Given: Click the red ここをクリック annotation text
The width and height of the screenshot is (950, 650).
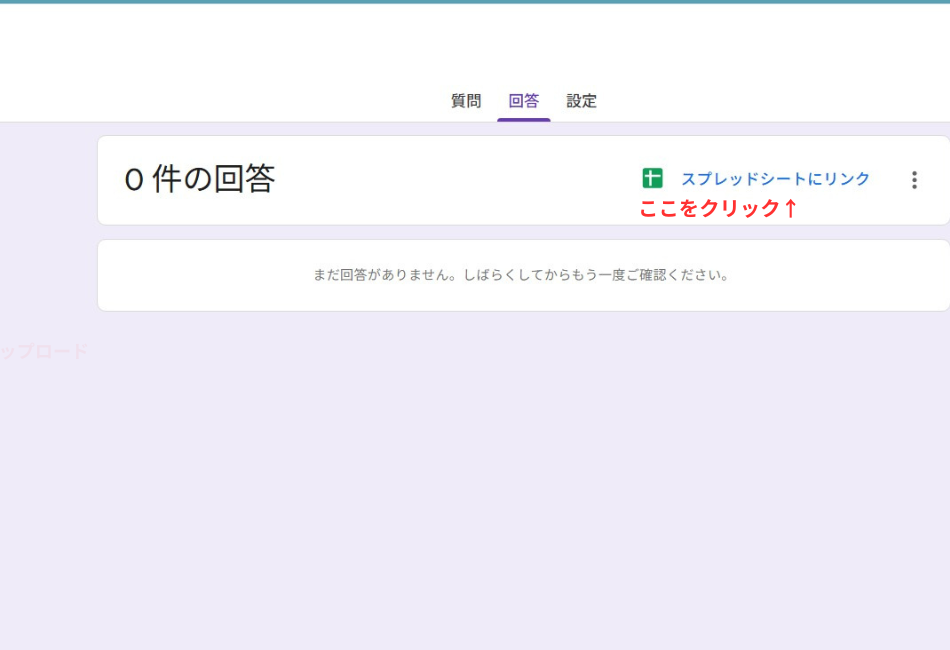Looking at the screenshot, I should (x=709, y=208).
